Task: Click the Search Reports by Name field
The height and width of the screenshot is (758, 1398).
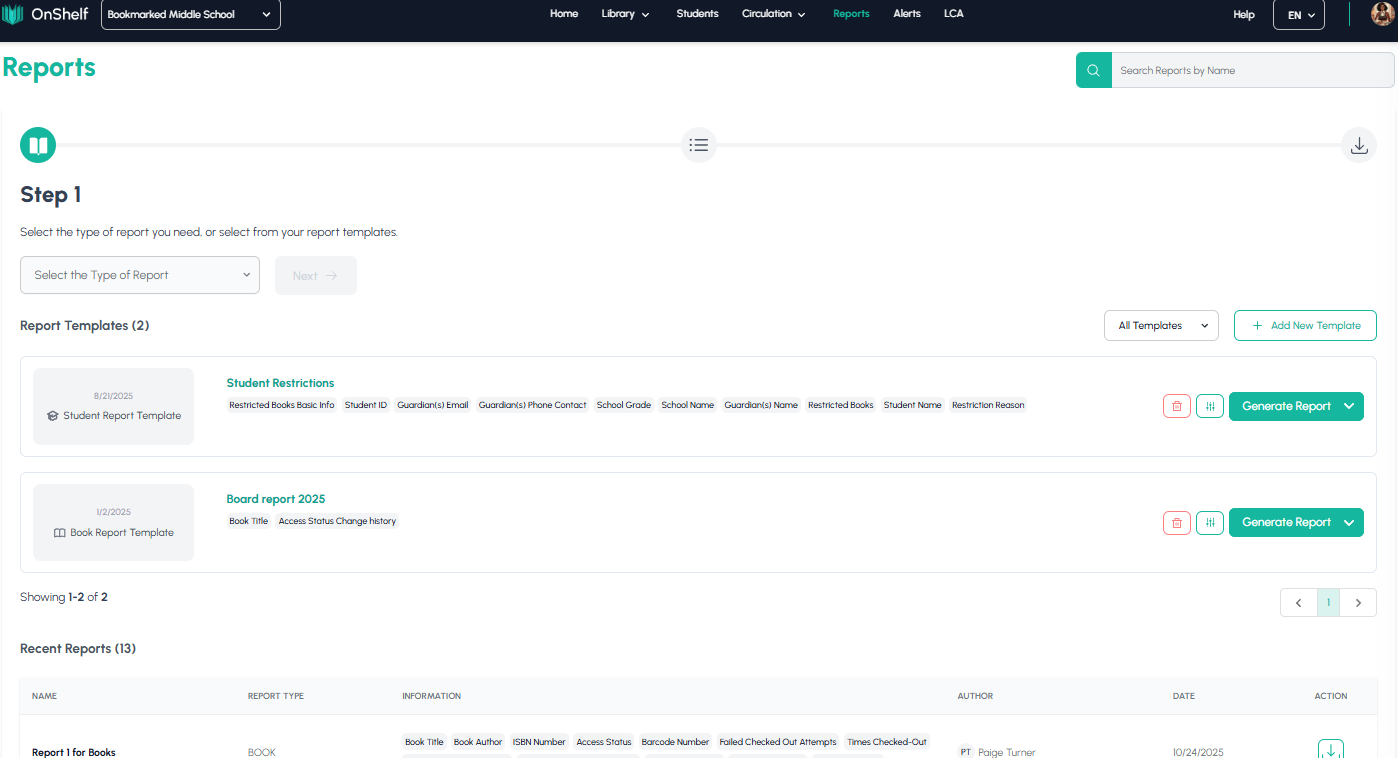Action: [x=1250, y=70]
